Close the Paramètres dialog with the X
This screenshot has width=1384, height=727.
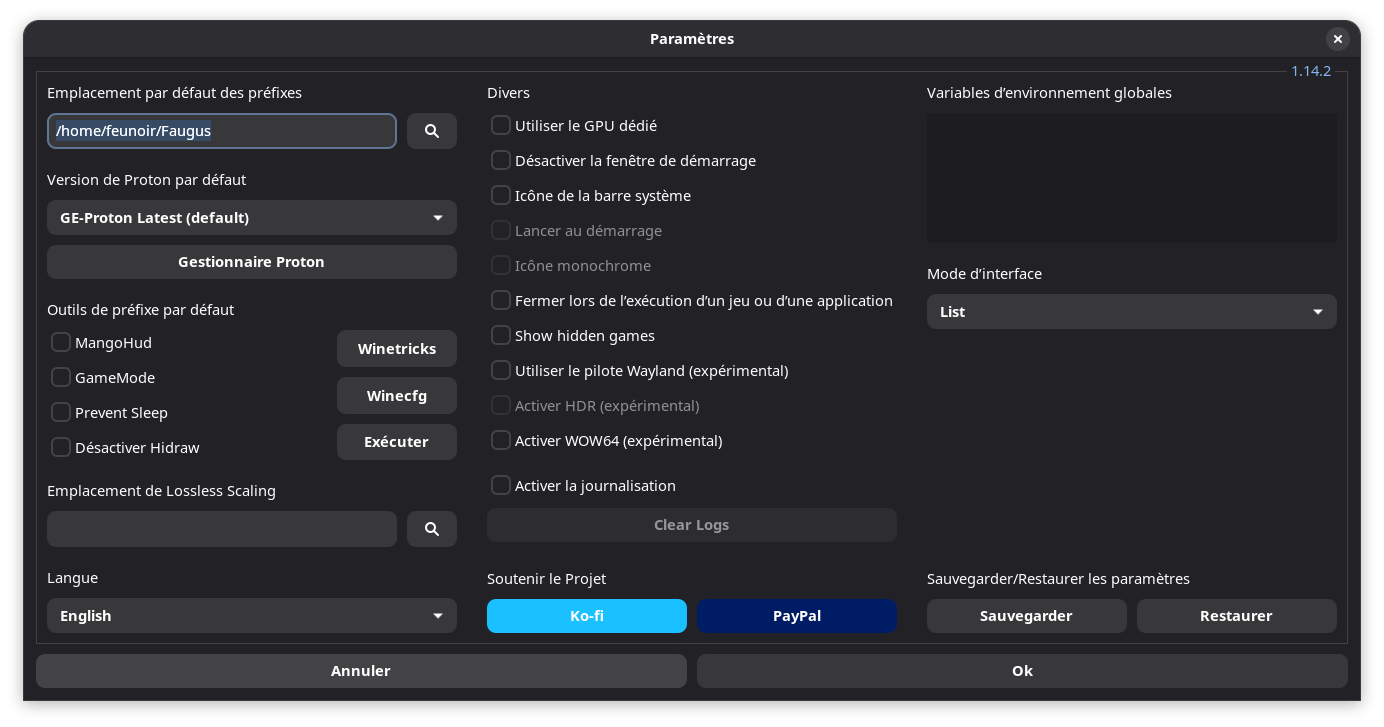point(1337,39)
